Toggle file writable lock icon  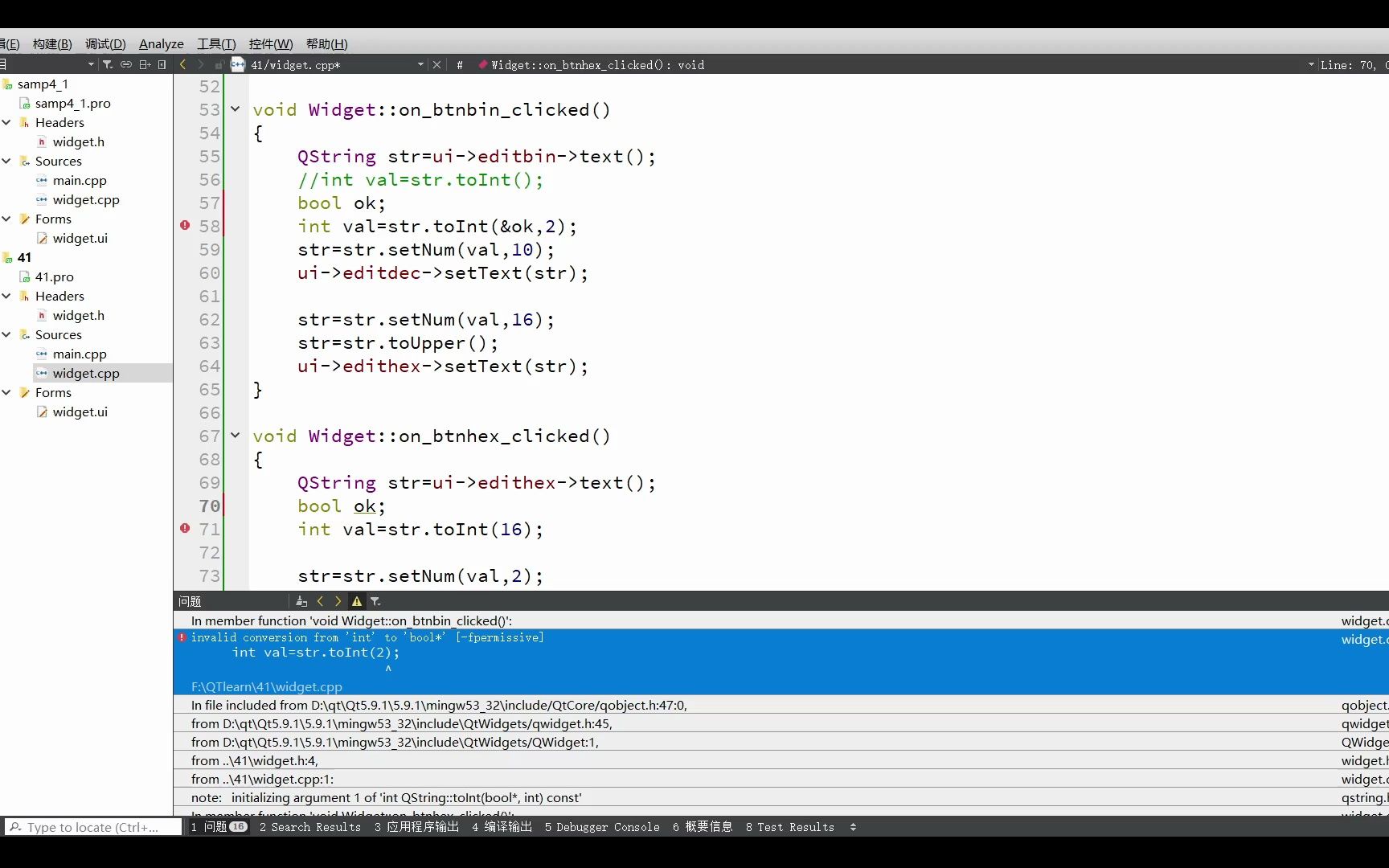click(219, 64)
